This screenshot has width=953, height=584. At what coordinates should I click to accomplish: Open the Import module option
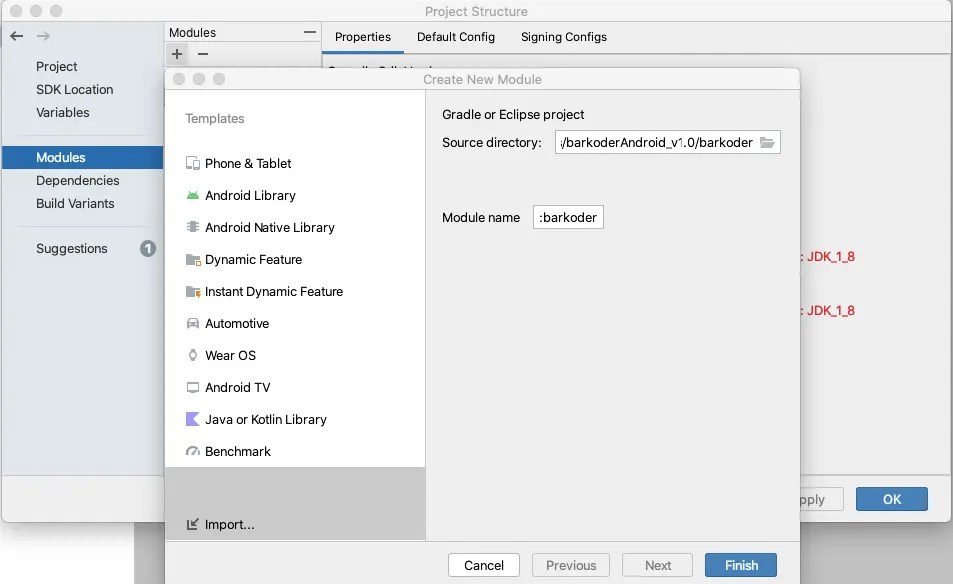coord(229,524)
